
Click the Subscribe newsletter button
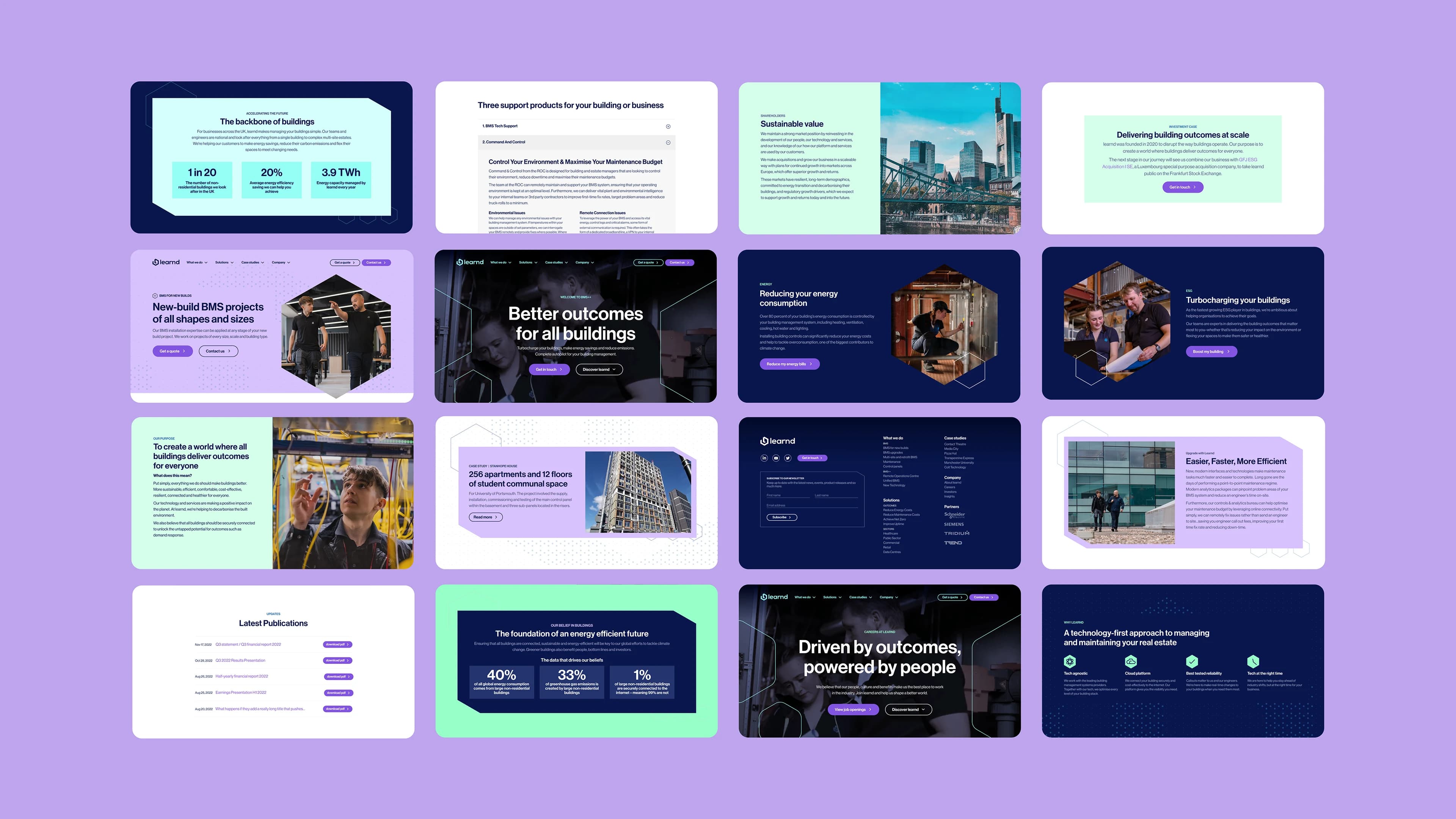point(782,517)
